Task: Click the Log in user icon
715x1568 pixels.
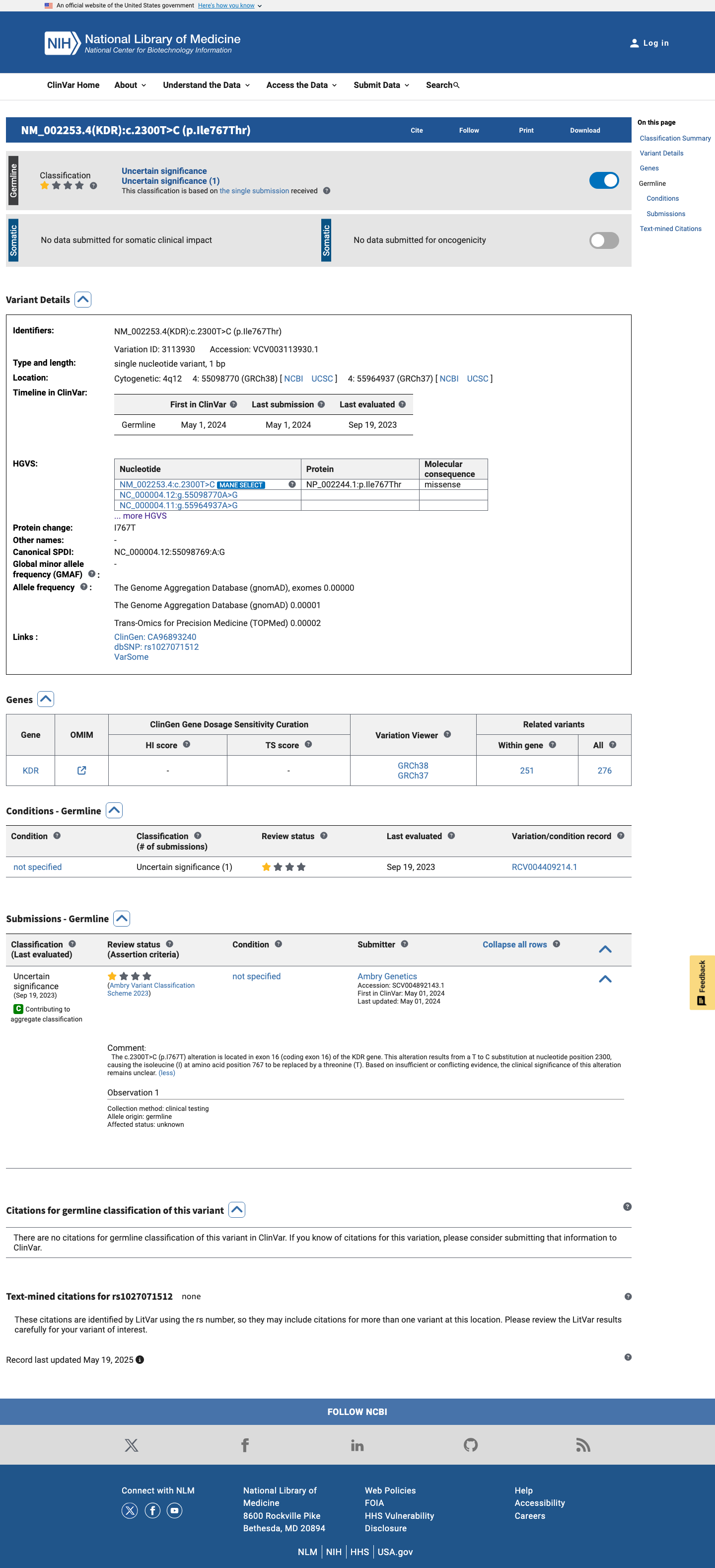Action: tap(634, 43)
